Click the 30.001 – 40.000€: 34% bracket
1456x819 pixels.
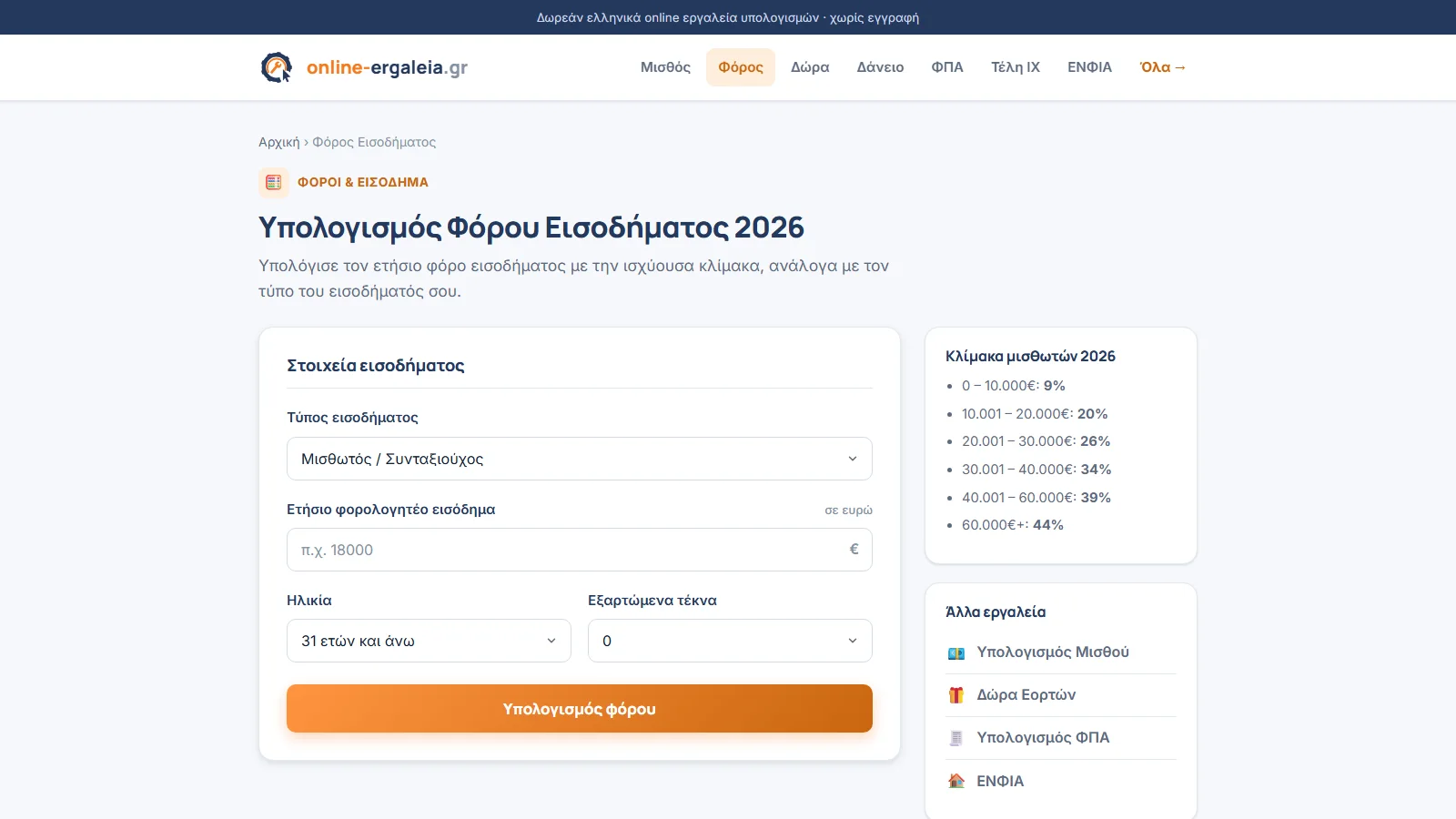click(1036, 470)
